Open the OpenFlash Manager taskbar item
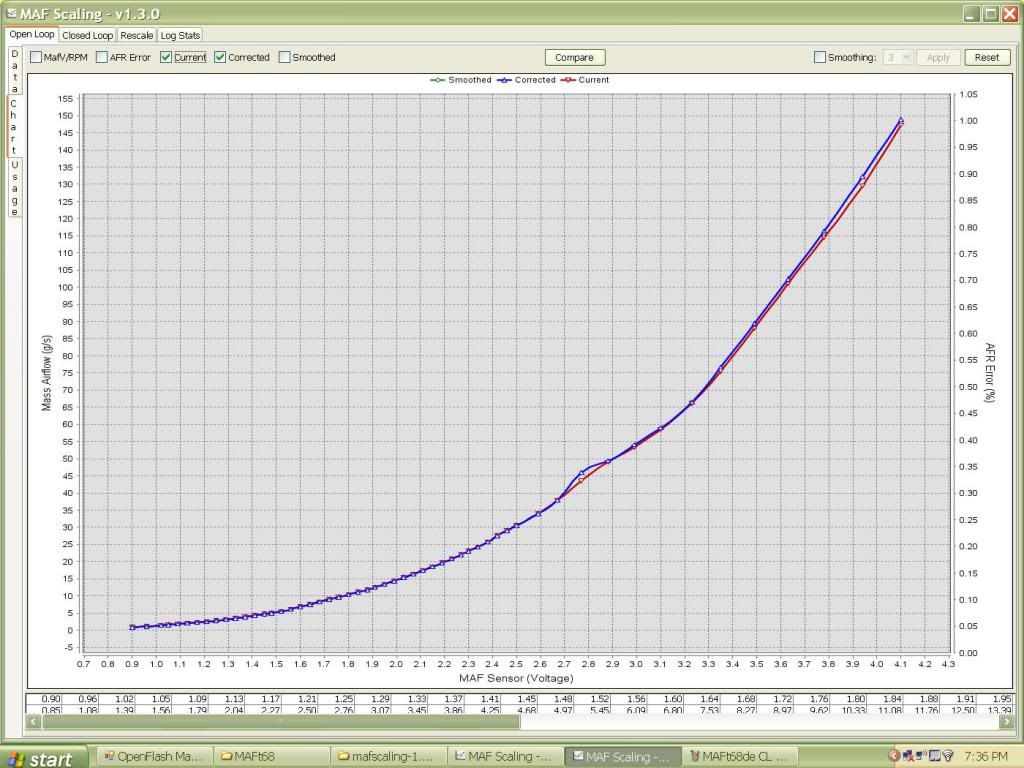Screen dimensions: 1024x768 click(154, 757)
